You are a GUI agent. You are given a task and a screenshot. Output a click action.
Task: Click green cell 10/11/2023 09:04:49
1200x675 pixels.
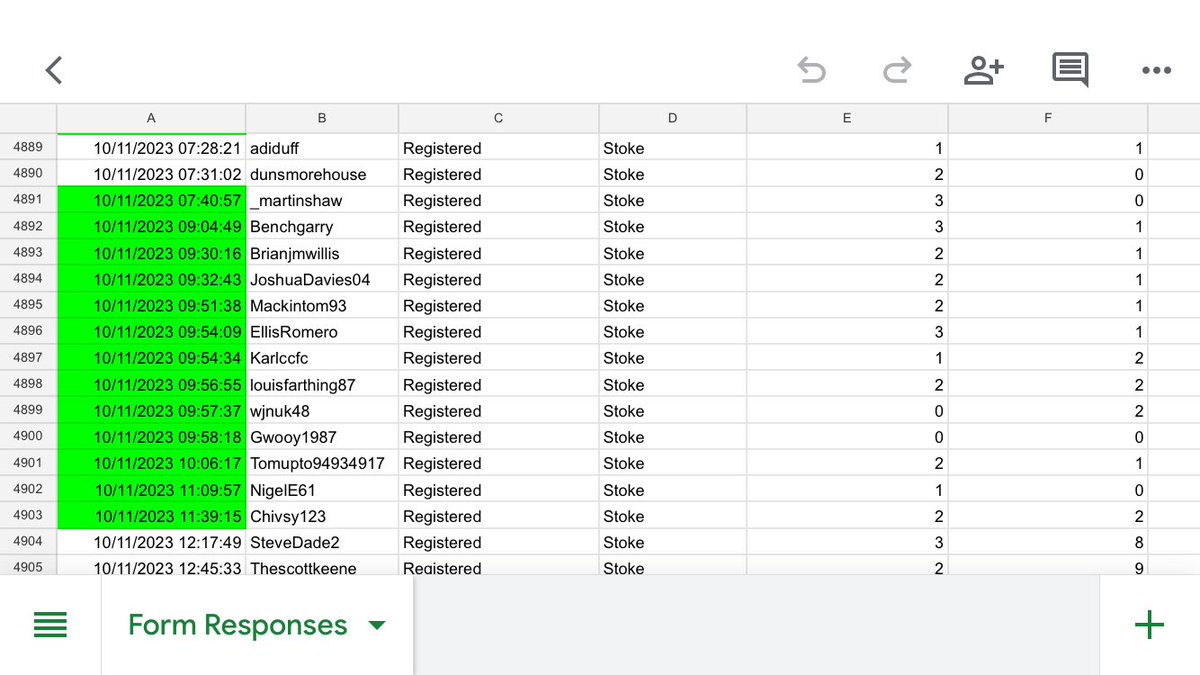coord(151,226)
